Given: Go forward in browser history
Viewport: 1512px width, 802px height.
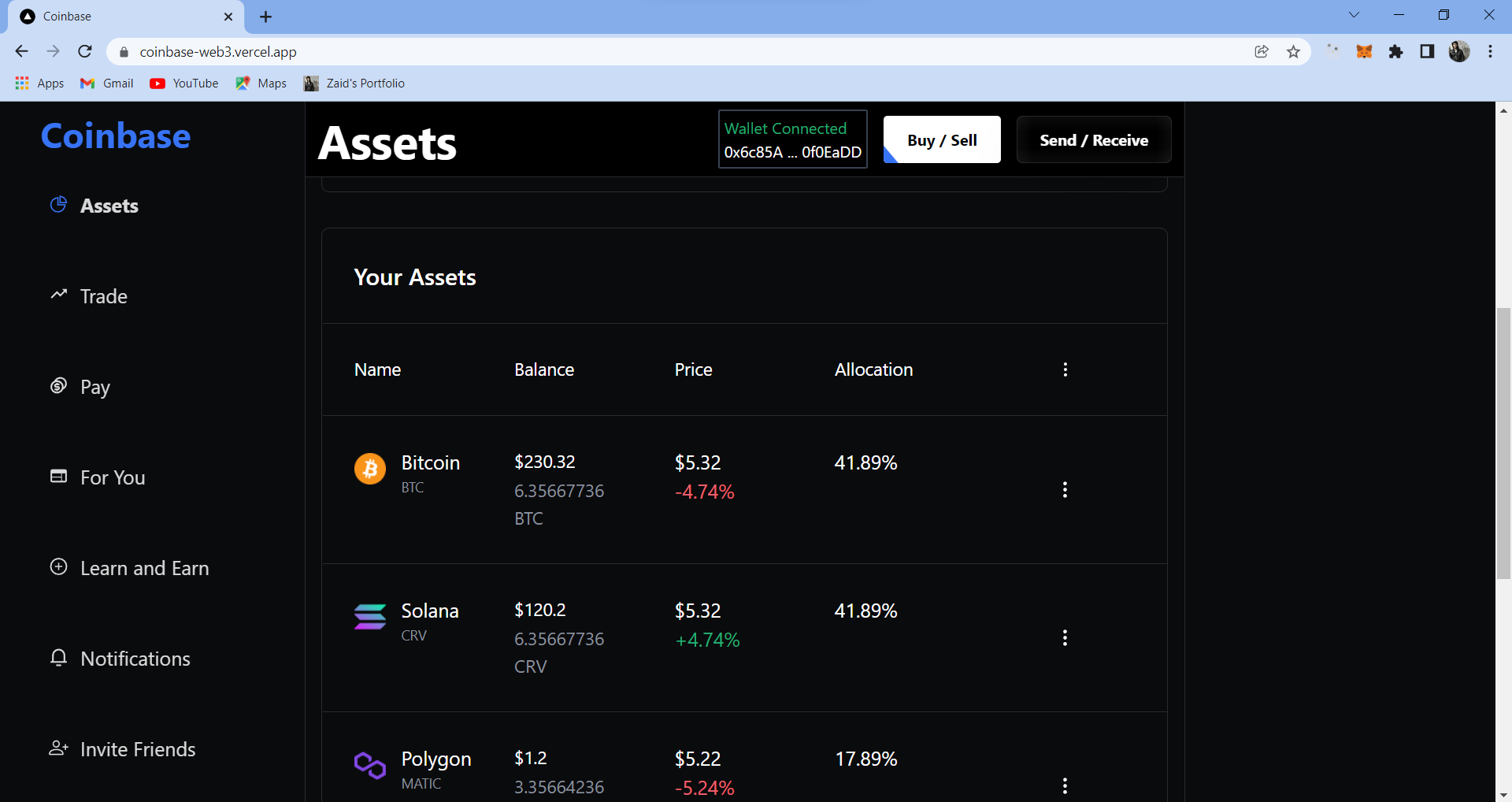Looking at the screenshot, I should coord(54,52).
